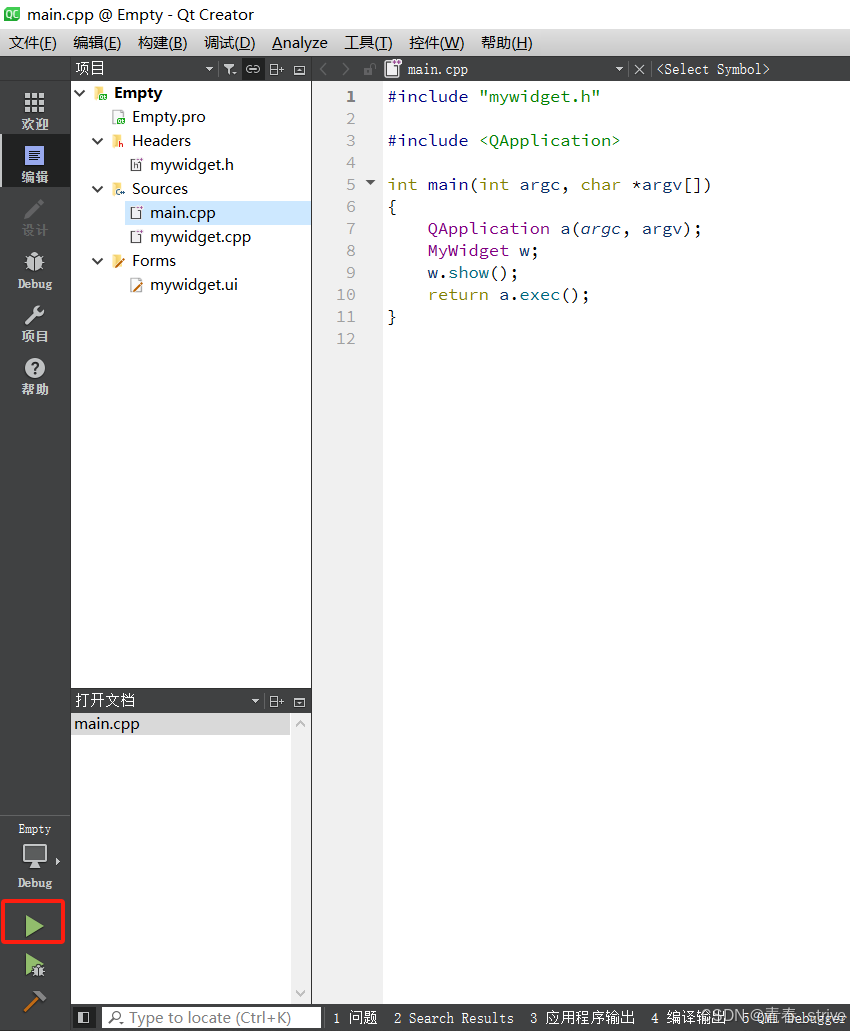This screenshot has height=1031, width=850.
Task: Go forward in editor navigation history
Action: (x=346, y=69)
